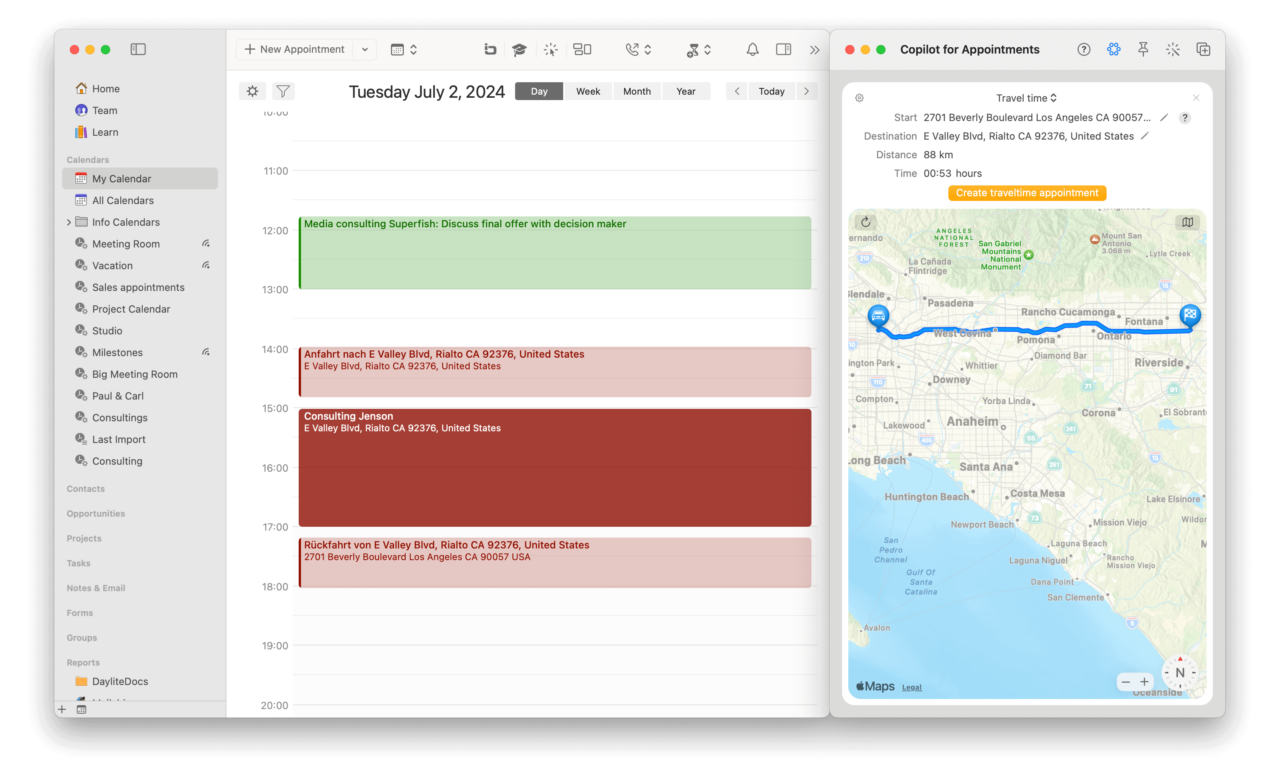
Task: Switch to the Week tab
Action: click(588, 90)
